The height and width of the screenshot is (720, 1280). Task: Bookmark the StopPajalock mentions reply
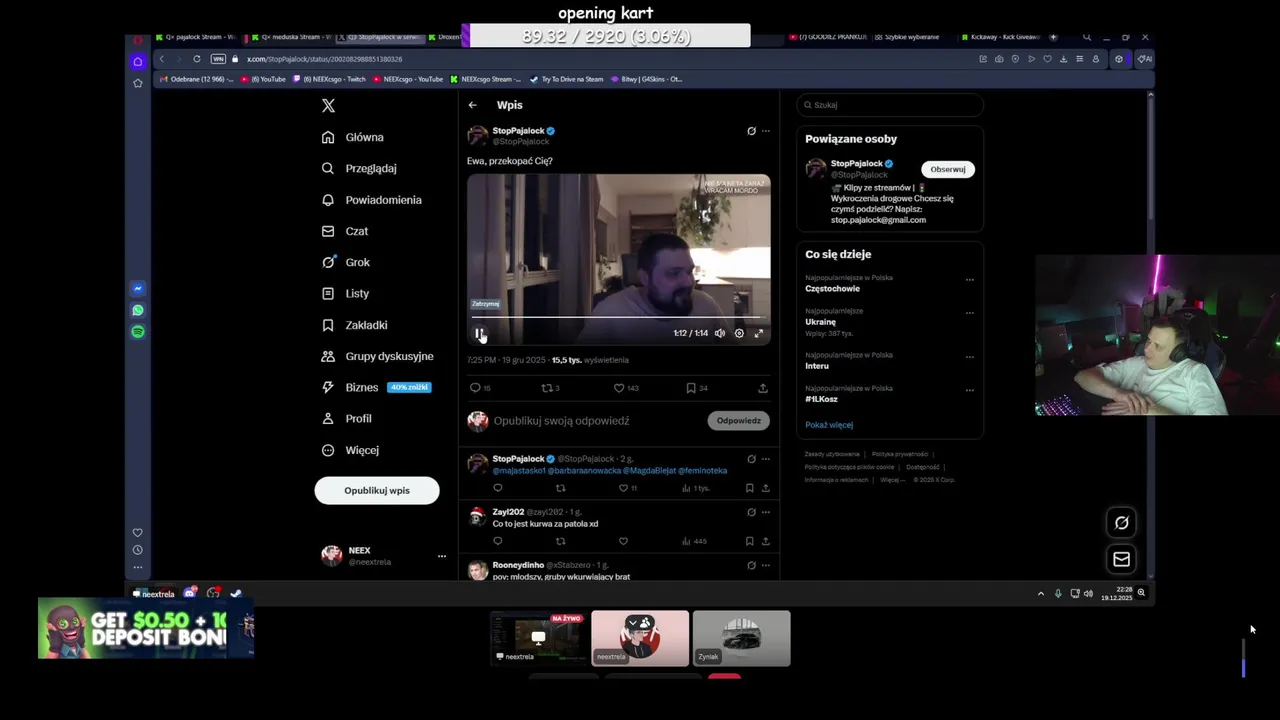tap(749, 488)
